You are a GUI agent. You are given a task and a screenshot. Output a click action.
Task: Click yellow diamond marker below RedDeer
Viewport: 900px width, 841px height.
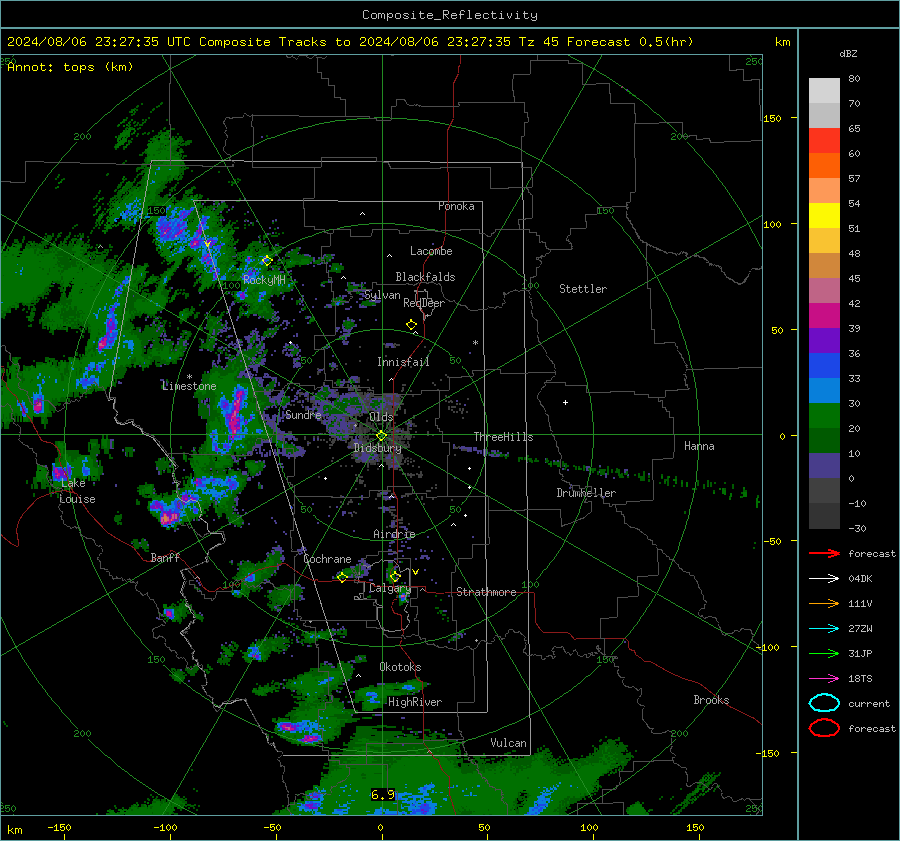(412, 325)
